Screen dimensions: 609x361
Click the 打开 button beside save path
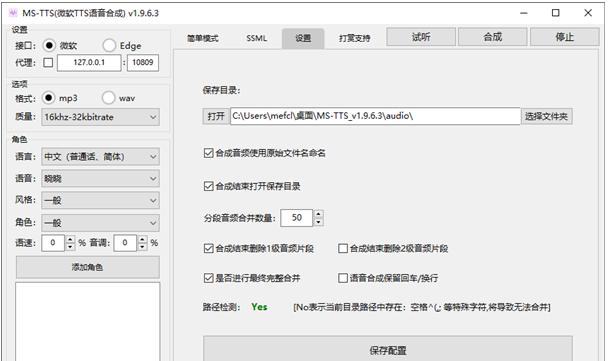point(216,116)
